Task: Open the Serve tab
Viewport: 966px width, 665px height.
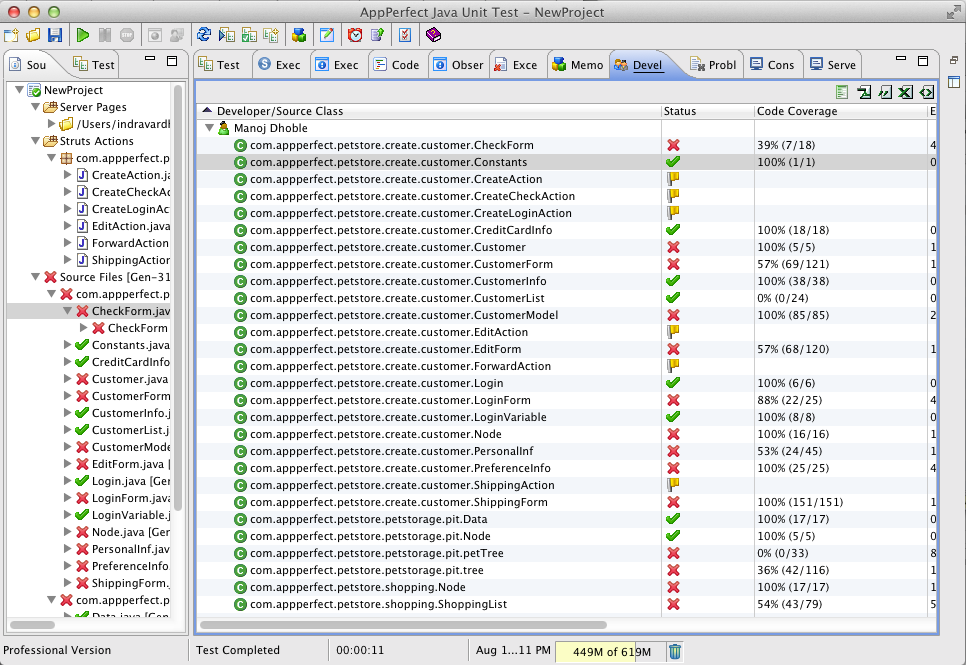Action: click(832, 65)
